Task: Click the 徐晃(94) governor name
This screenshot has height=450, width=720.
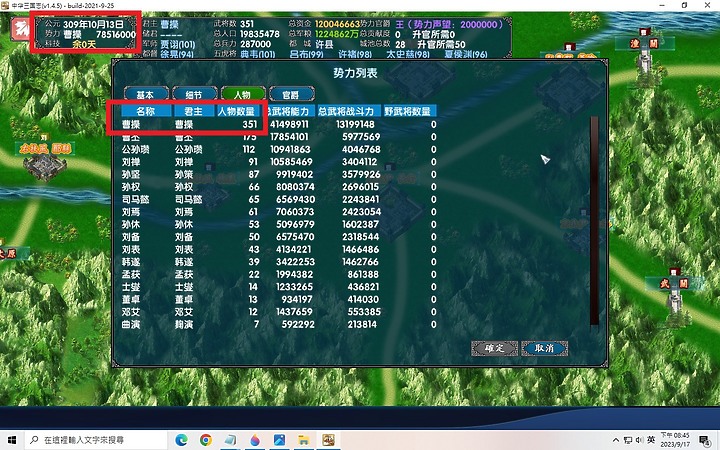Action: [177, 54]
